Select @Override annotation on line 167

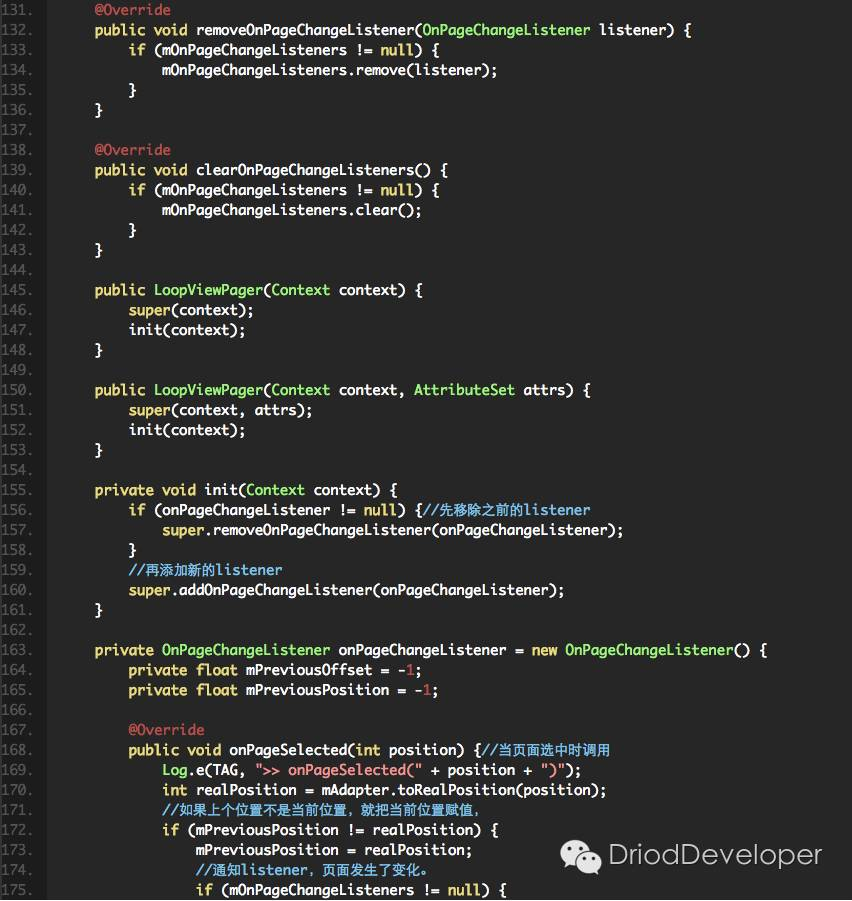[166, 730]
